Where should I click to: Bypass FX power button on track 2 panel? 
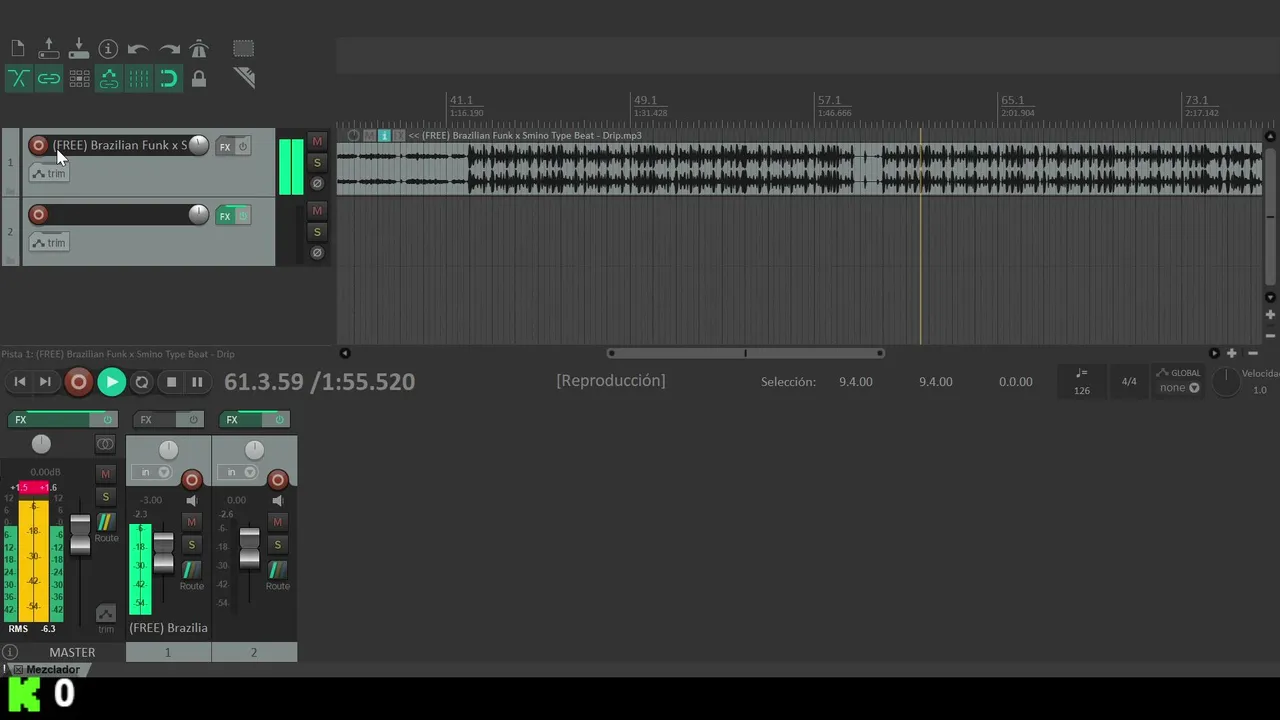click(x=242, y=216)
